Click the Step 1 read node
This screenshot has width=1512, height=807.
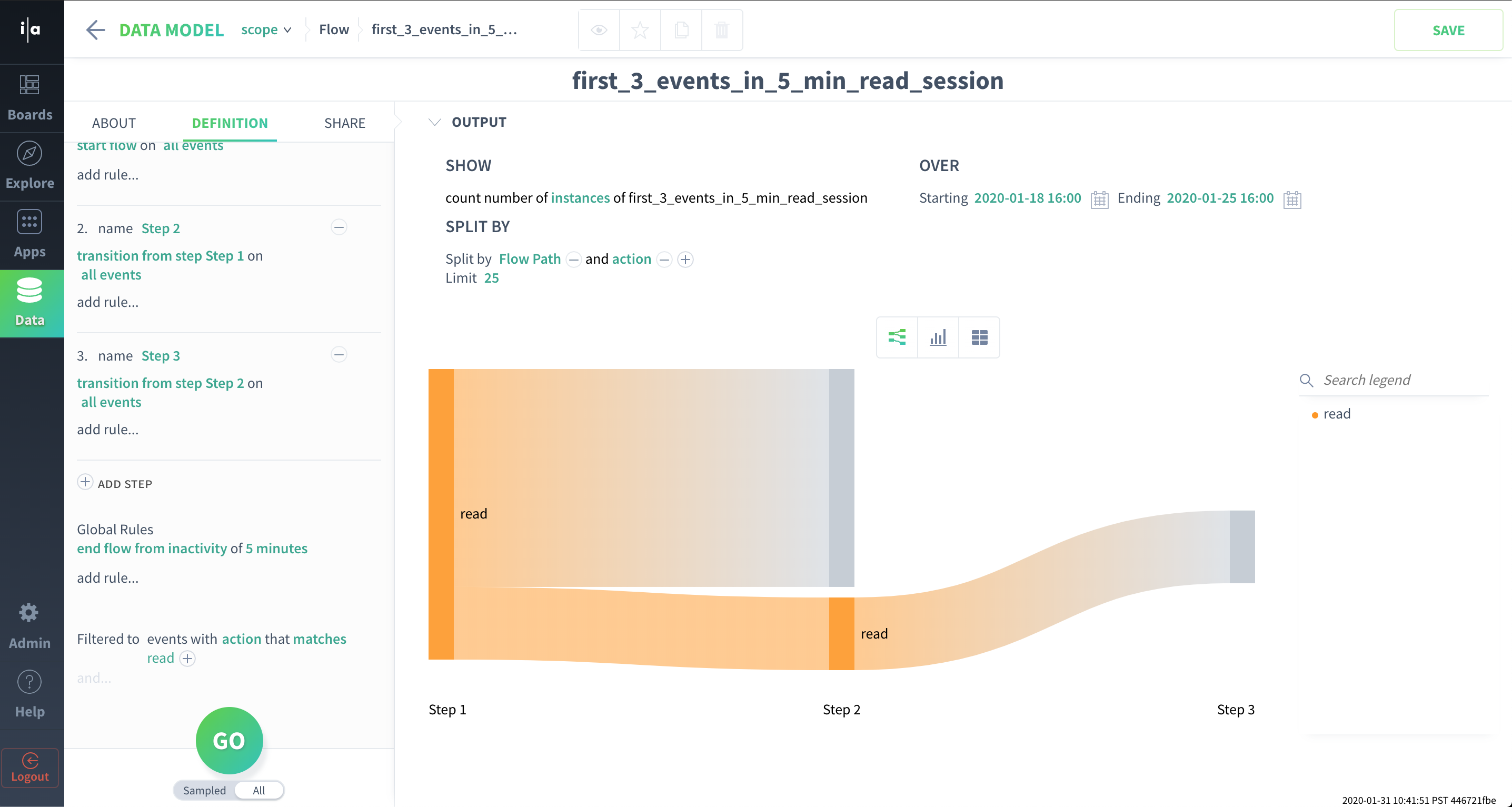point(441,514)
